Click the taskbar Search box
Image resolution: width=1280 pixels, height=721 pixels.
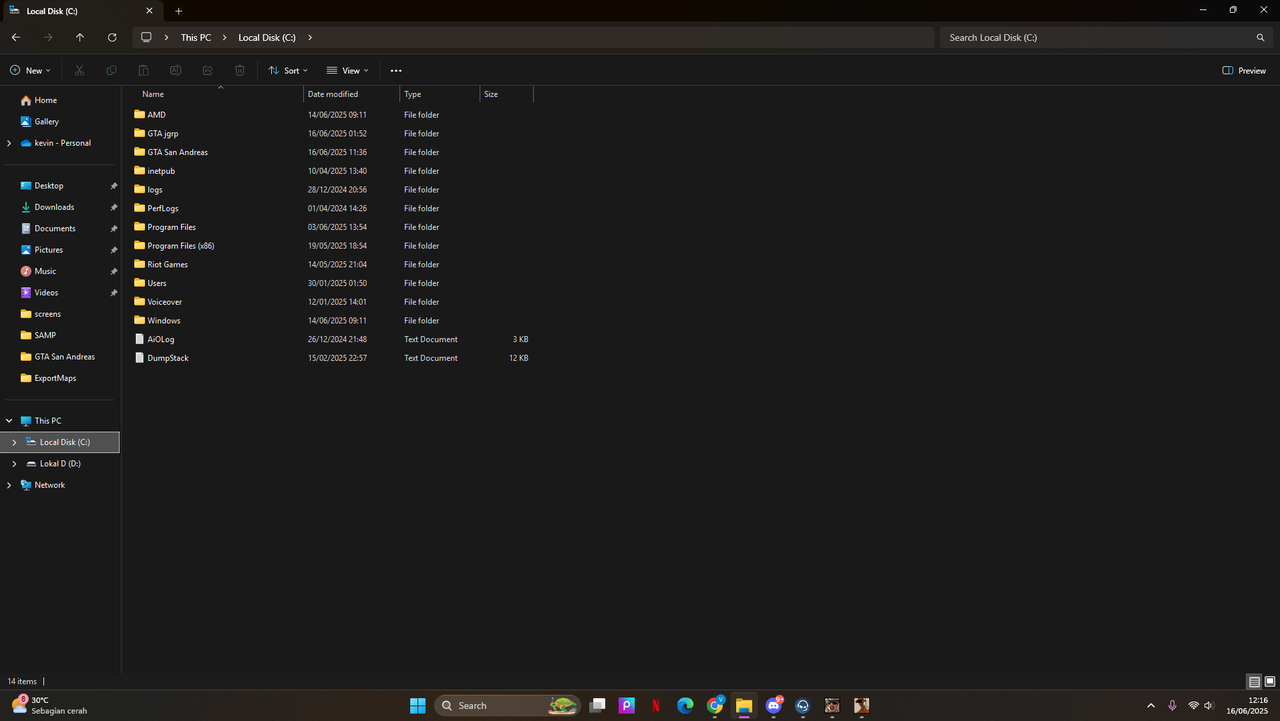[506, 705]
